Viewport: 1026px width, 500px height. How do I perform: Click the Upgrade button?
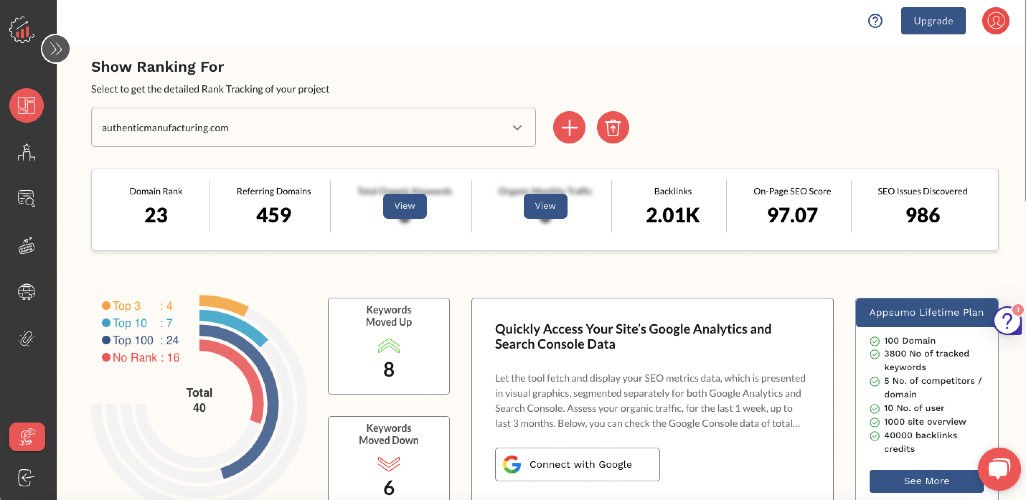coord(933,21)
